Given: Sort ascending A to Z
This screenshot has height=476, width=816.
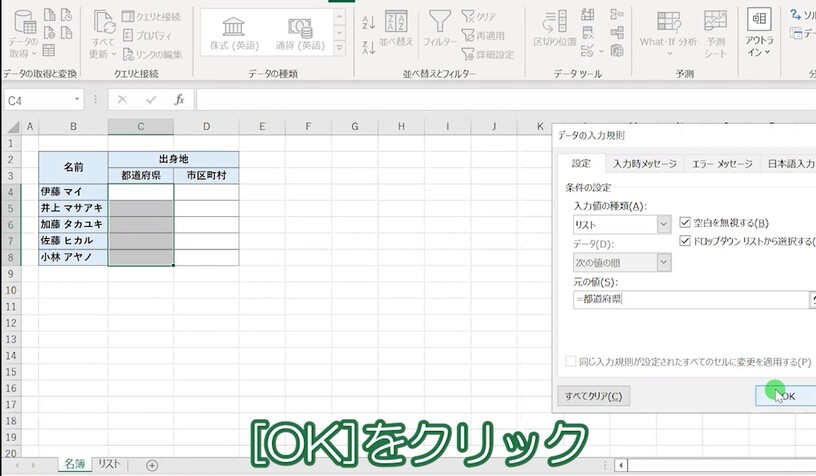Looking at the screenshot, I should [368, 22].
